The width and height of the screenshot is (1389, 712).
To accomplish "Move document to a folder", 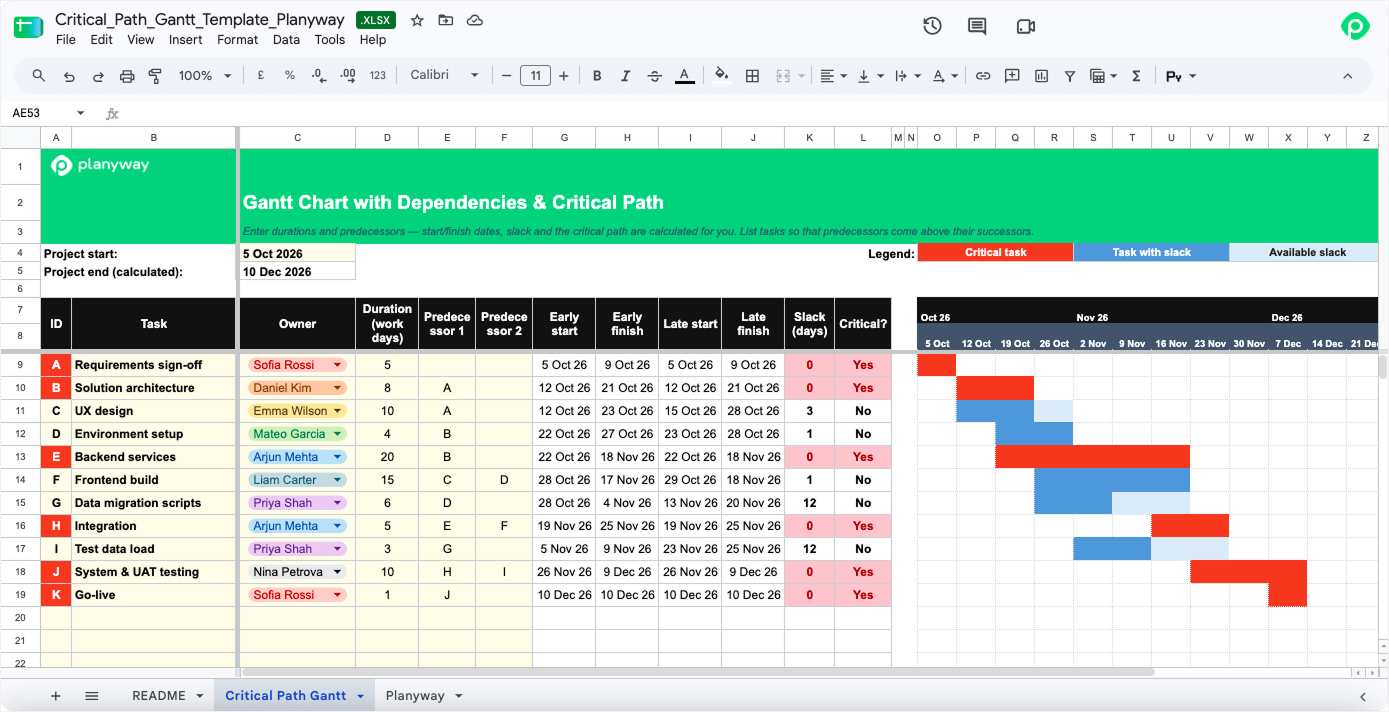I will coord(446,20).
